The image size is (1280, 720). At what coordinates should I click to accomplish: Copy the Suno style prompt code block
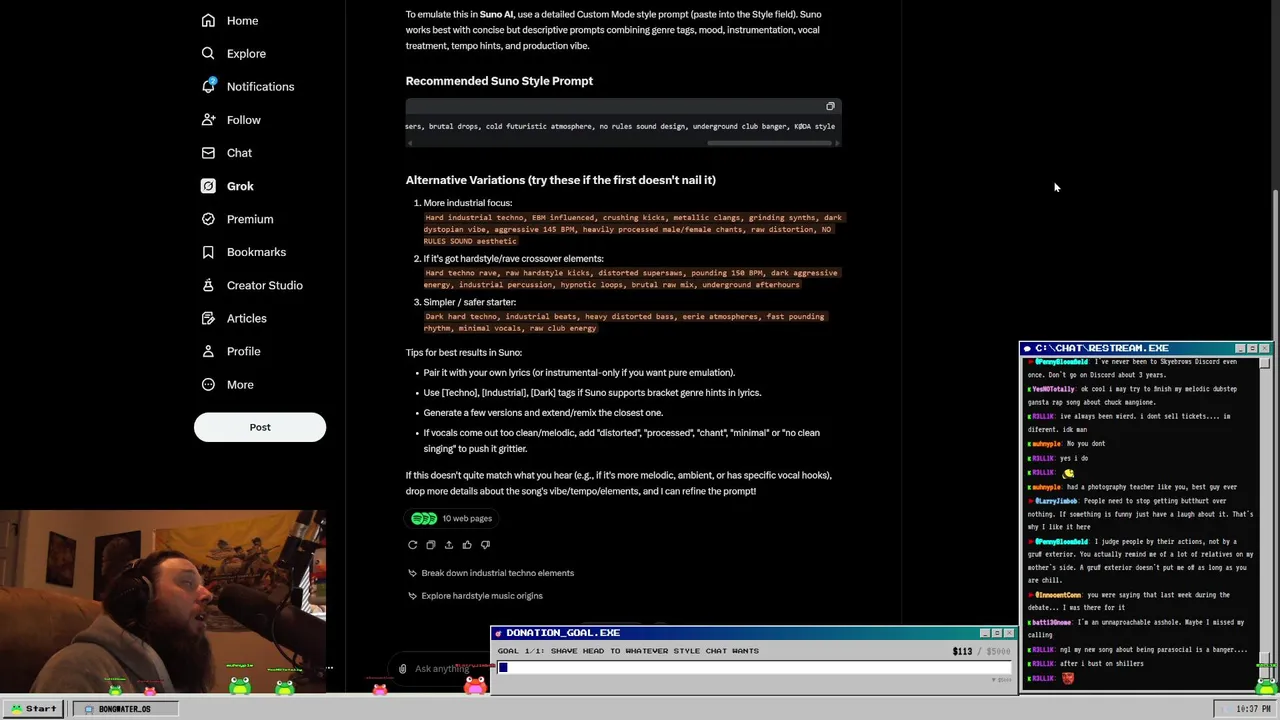(x=830, y=106)
